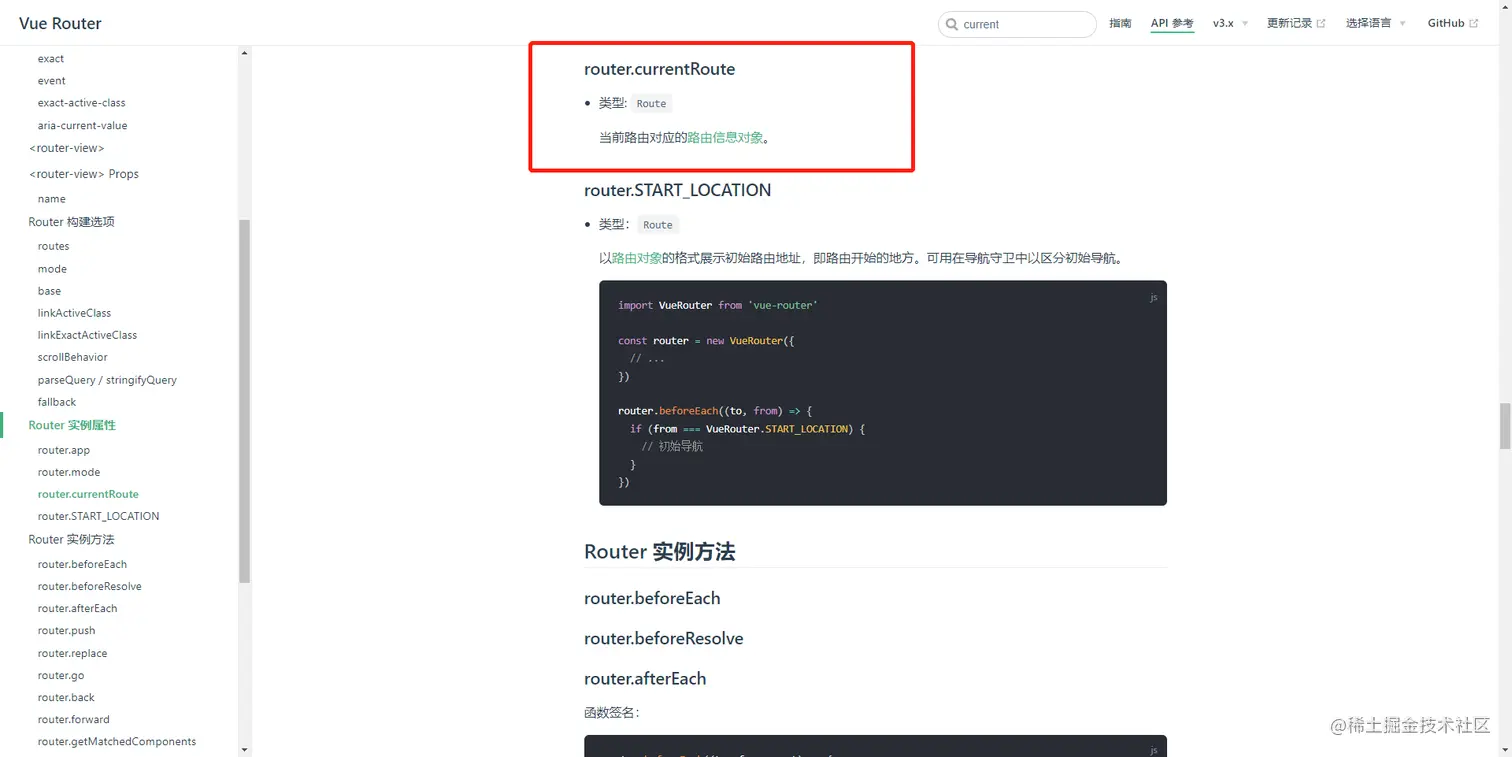Click the Router 实例方法 section heading
1512x757 pixels.
pyautogui.click(x=659, y=551)
